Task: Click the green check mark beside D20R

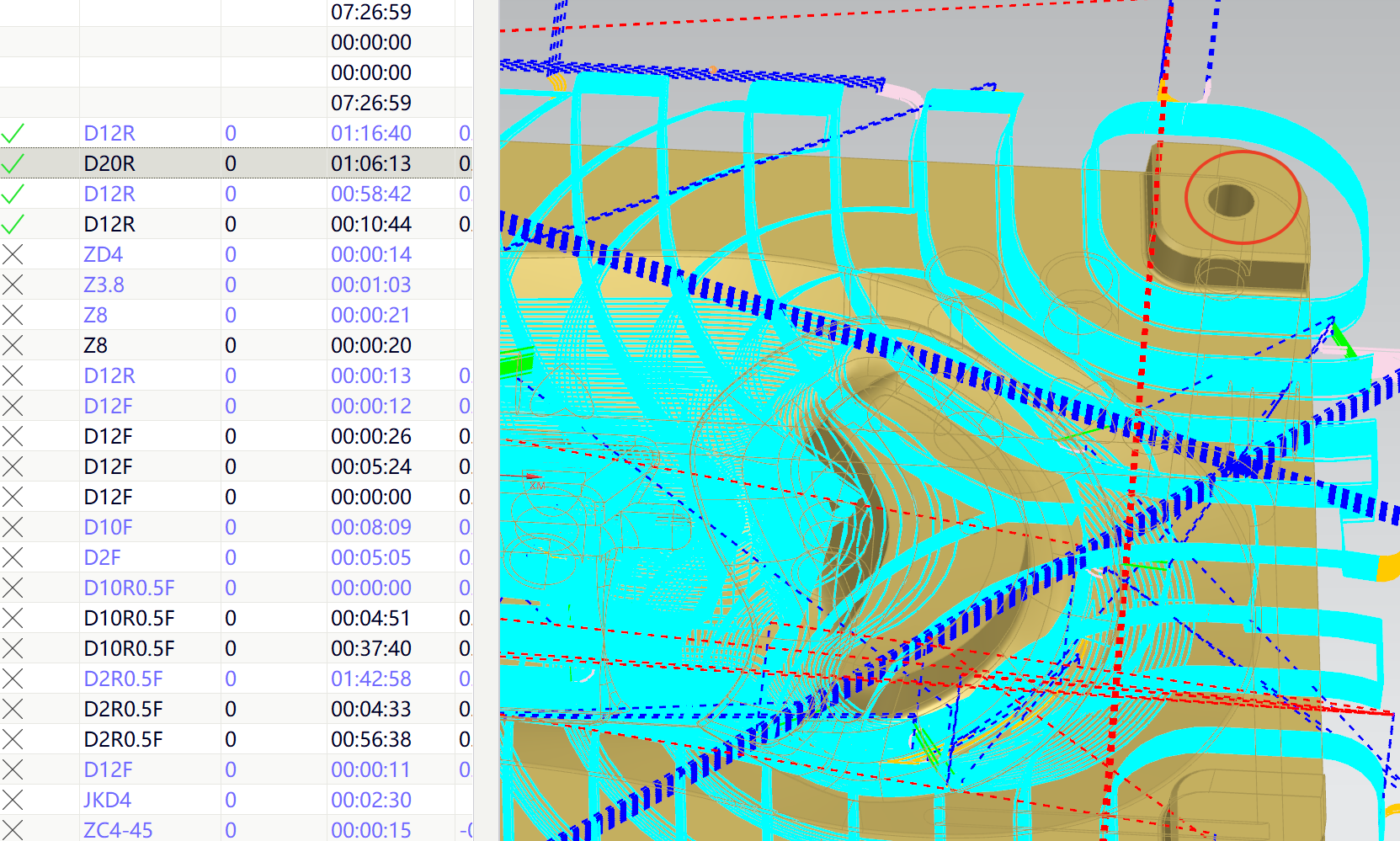Action: [13, 163]
